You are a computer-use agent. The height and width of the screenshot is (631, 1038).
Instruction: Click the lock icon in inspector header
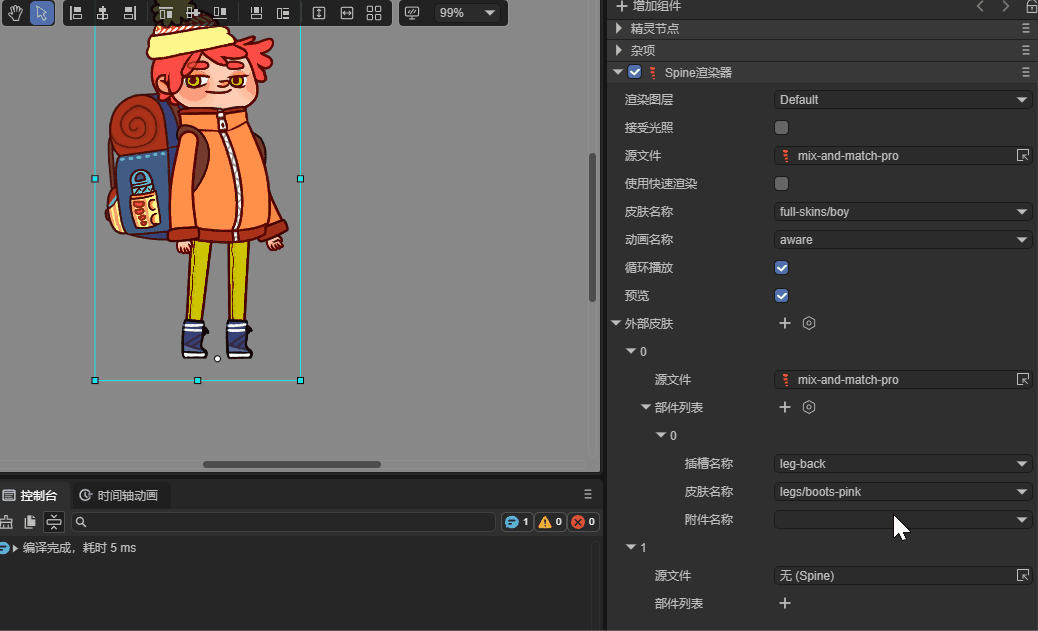click(x=1031, y=7)
